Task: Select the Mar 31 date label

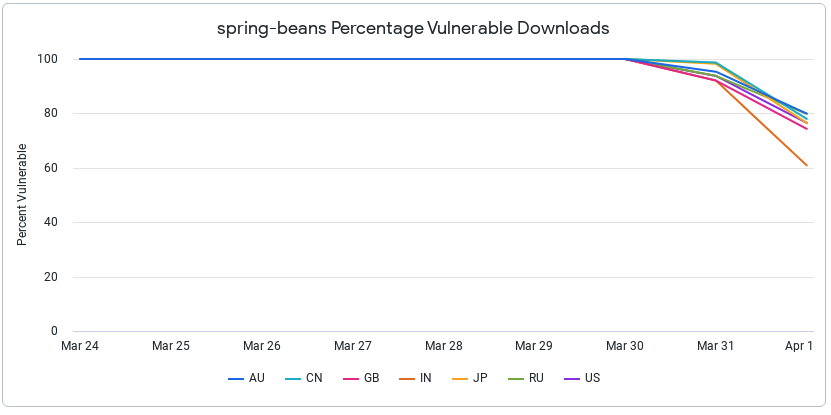Action: [715, 346]
